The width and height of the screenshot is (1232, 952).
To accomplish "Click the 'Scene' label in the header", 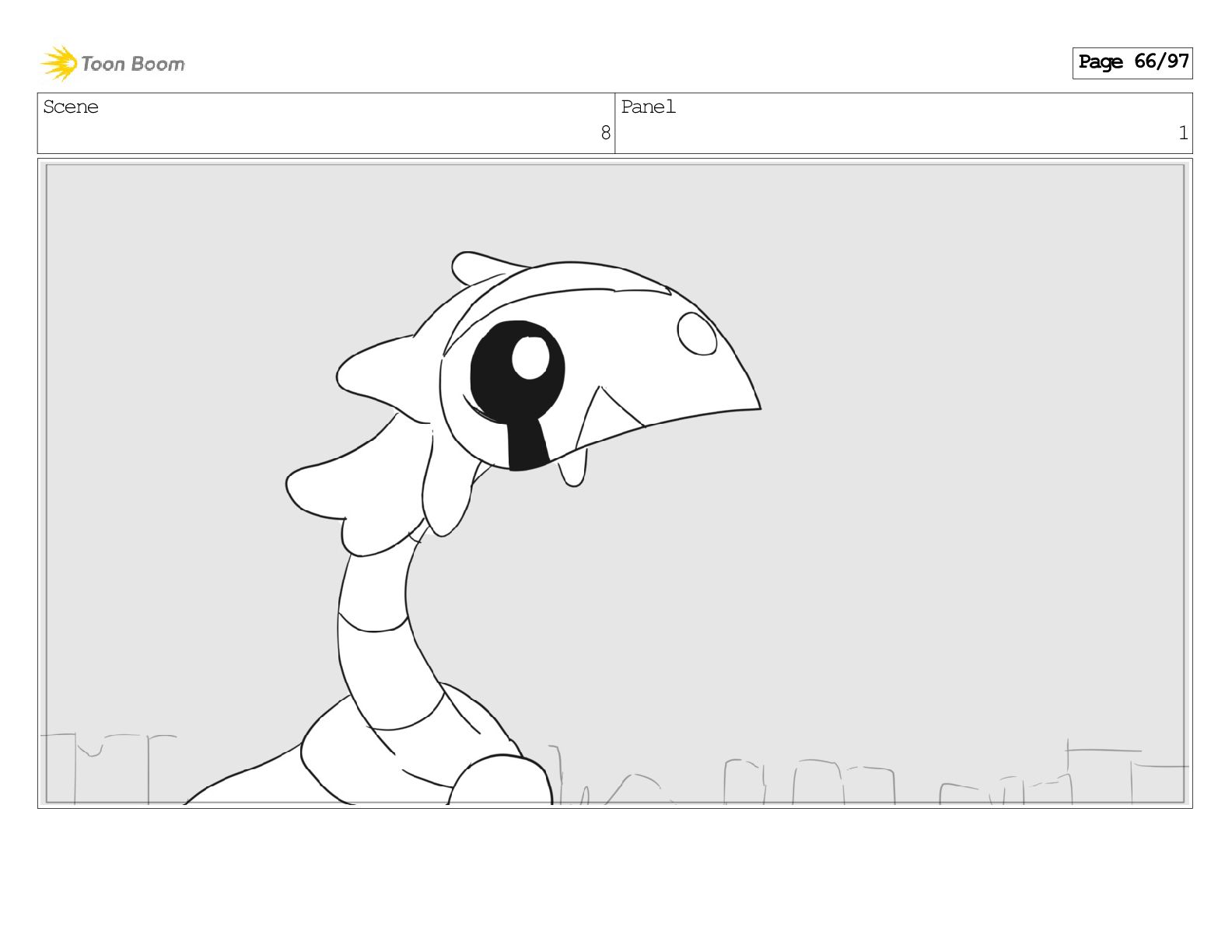I will click(x=71, y=107).
